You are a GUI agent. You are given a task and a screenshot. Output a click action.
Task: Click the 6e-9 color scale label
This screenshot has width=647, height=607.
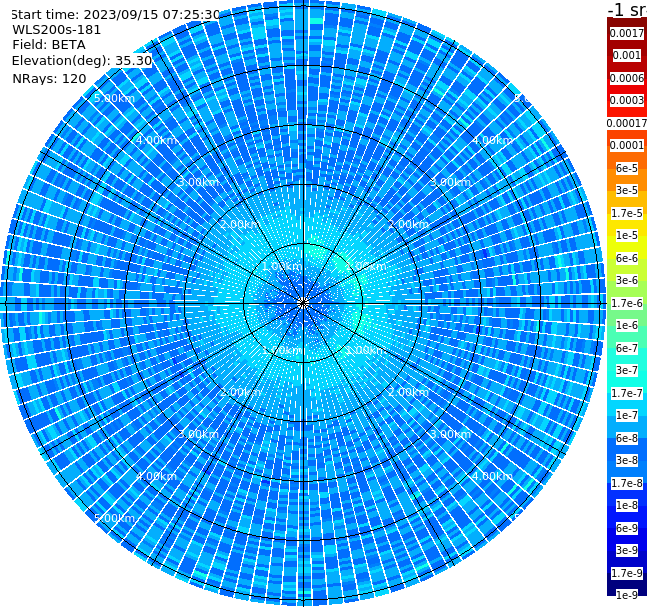point(627,528)
